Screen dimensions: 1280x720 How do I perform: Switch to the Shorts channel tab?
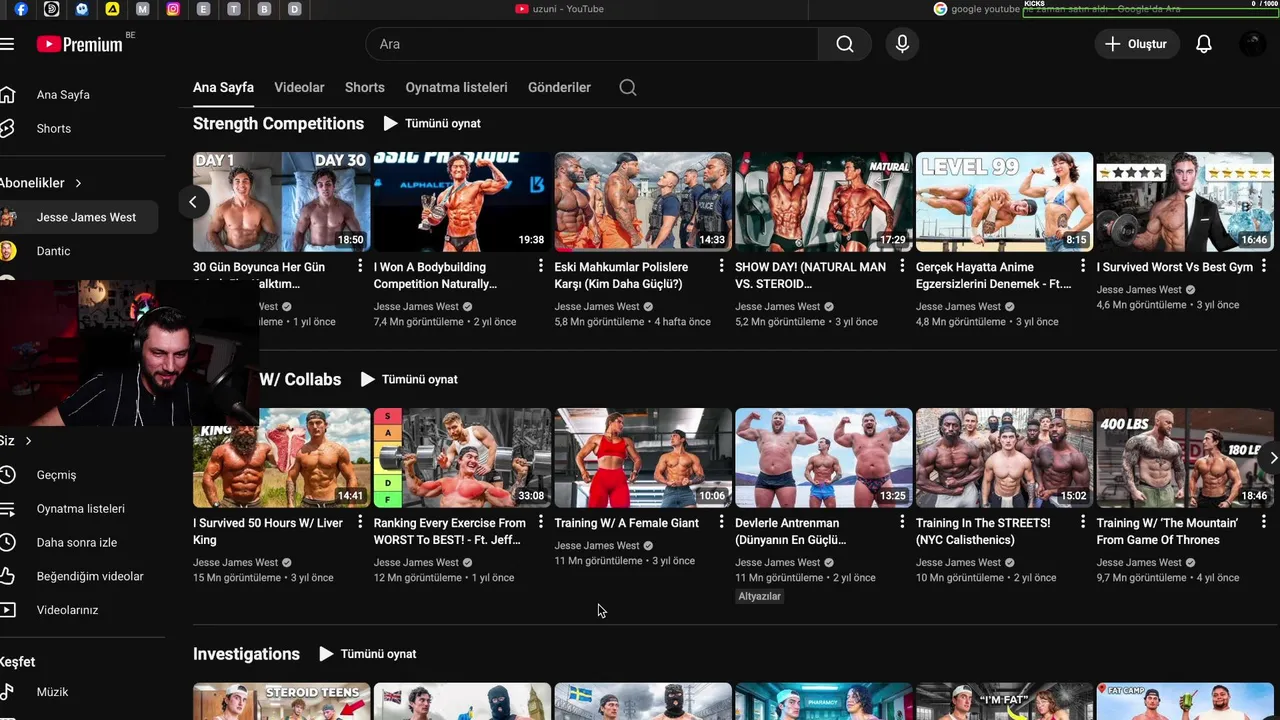pyautogui.click(x=365, y=87)
